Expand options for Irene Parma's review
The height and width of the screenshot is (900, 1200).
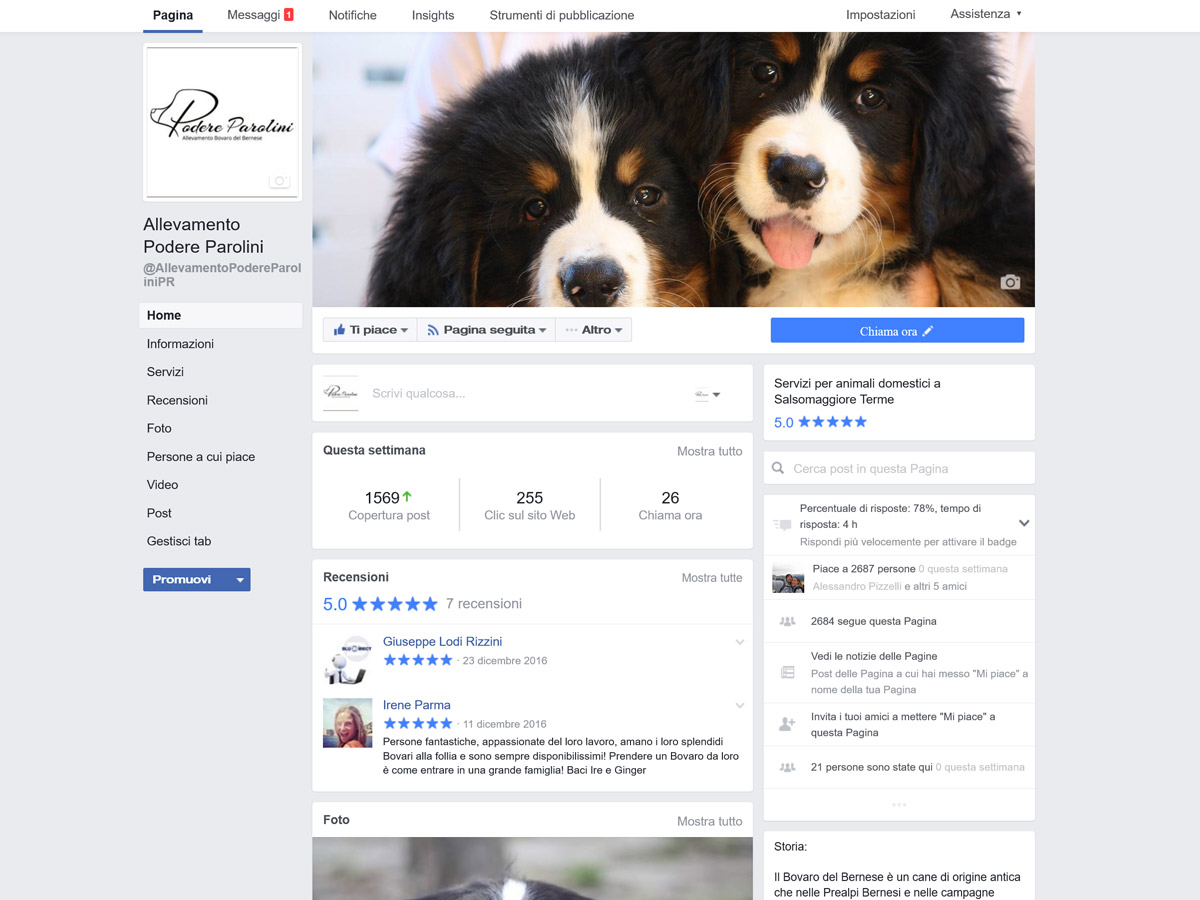pyautogui.click(x=740, y=705)
